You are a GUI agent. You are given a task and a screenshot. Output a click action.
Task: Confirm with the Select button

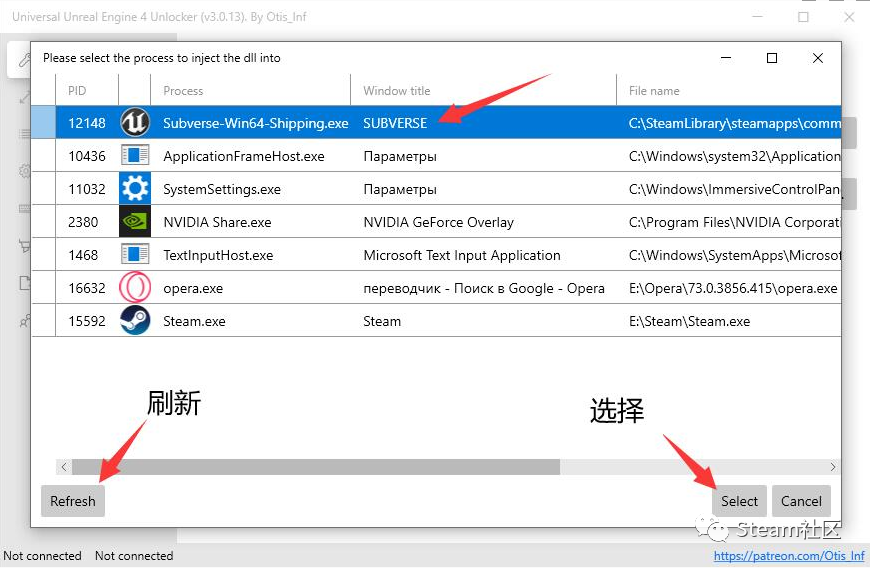tap(739, 501)
